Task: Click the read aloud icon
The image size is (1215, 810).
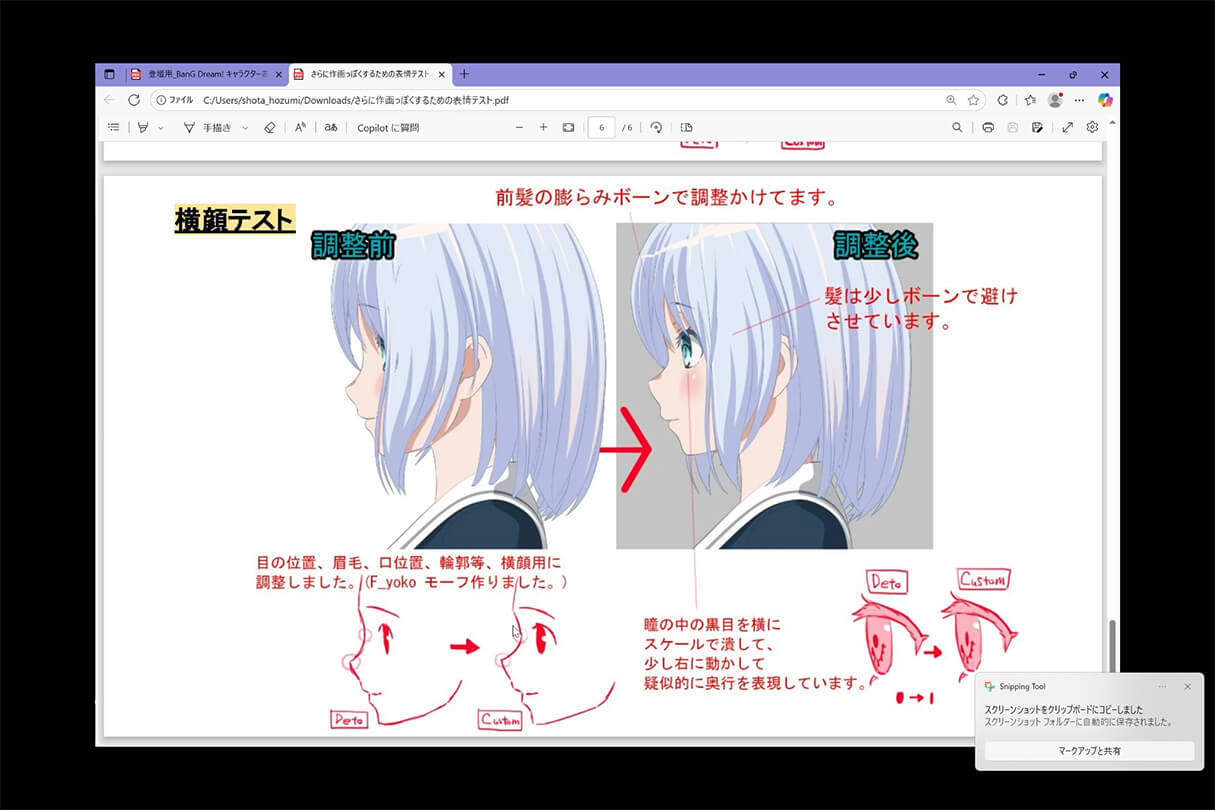Action: (x=300, y=128)
